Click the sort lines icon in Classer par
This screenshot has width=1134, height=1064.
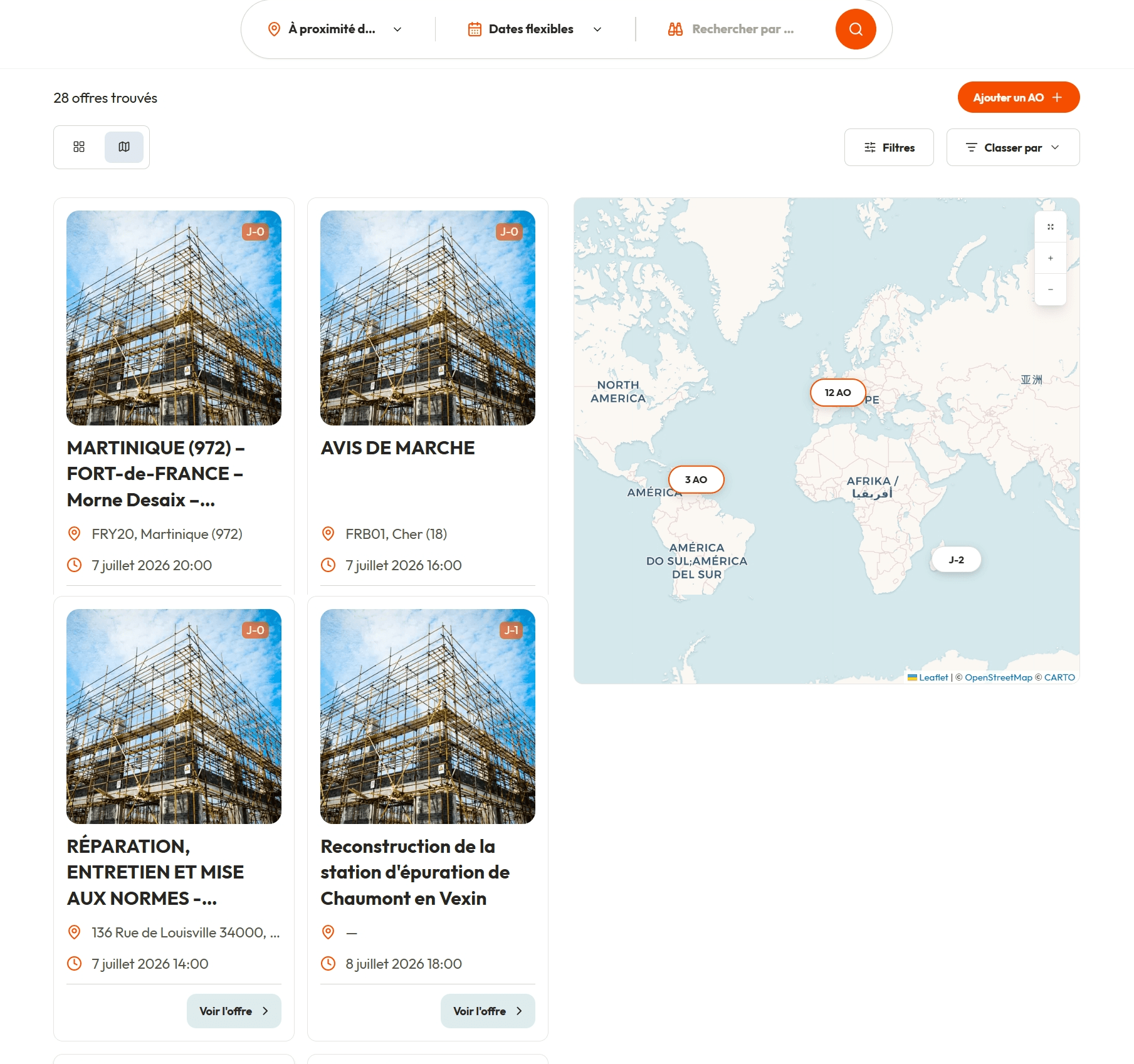tap(972, 147)
